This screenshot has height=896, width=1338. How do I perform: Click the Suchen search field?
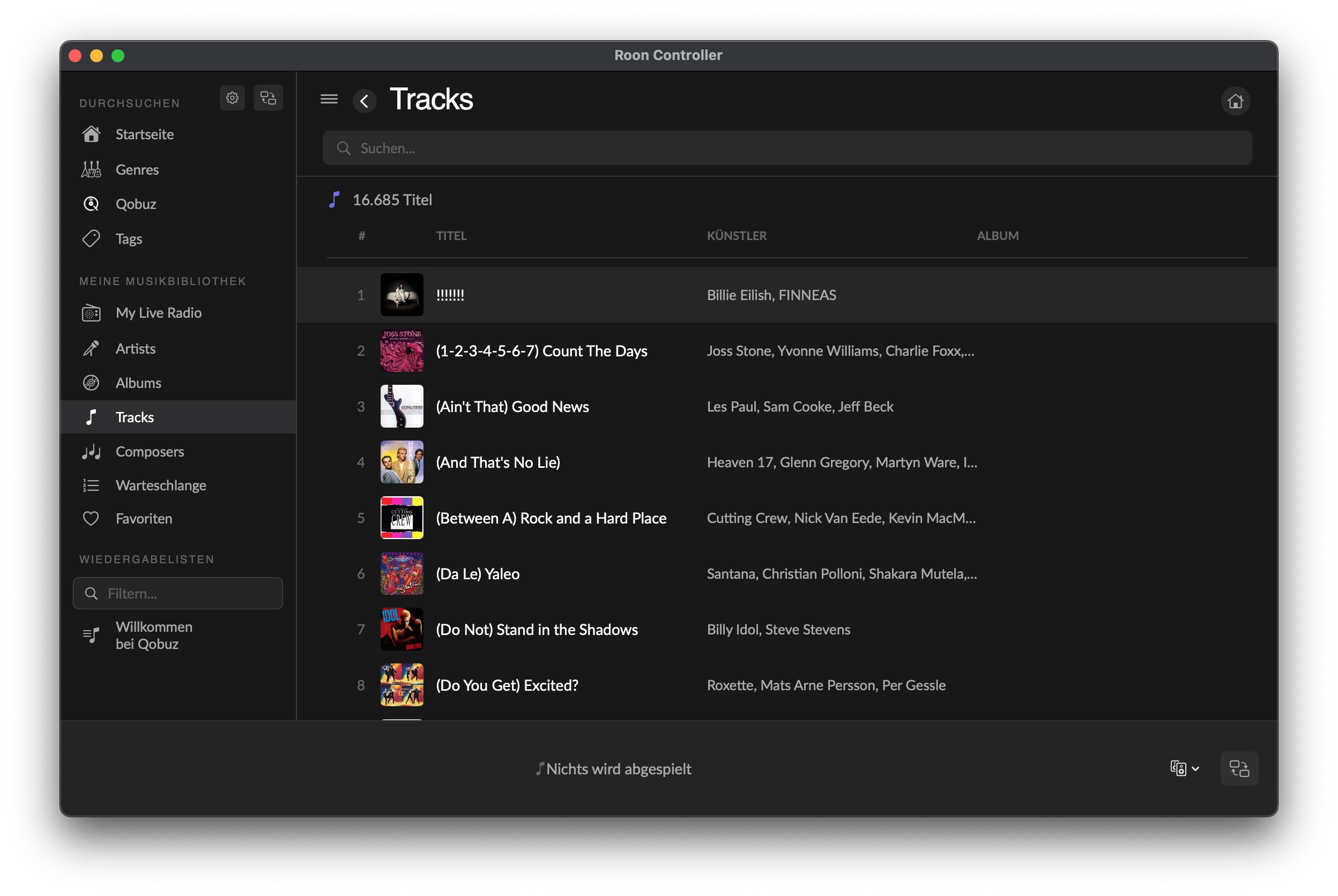pos(786,148)
